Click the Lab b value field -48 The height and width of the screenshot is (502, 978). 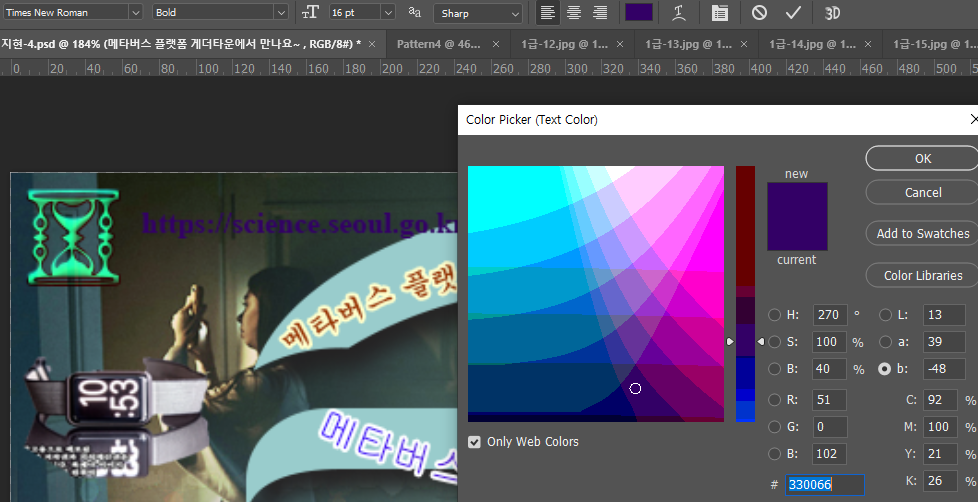(x=944, y=369)
